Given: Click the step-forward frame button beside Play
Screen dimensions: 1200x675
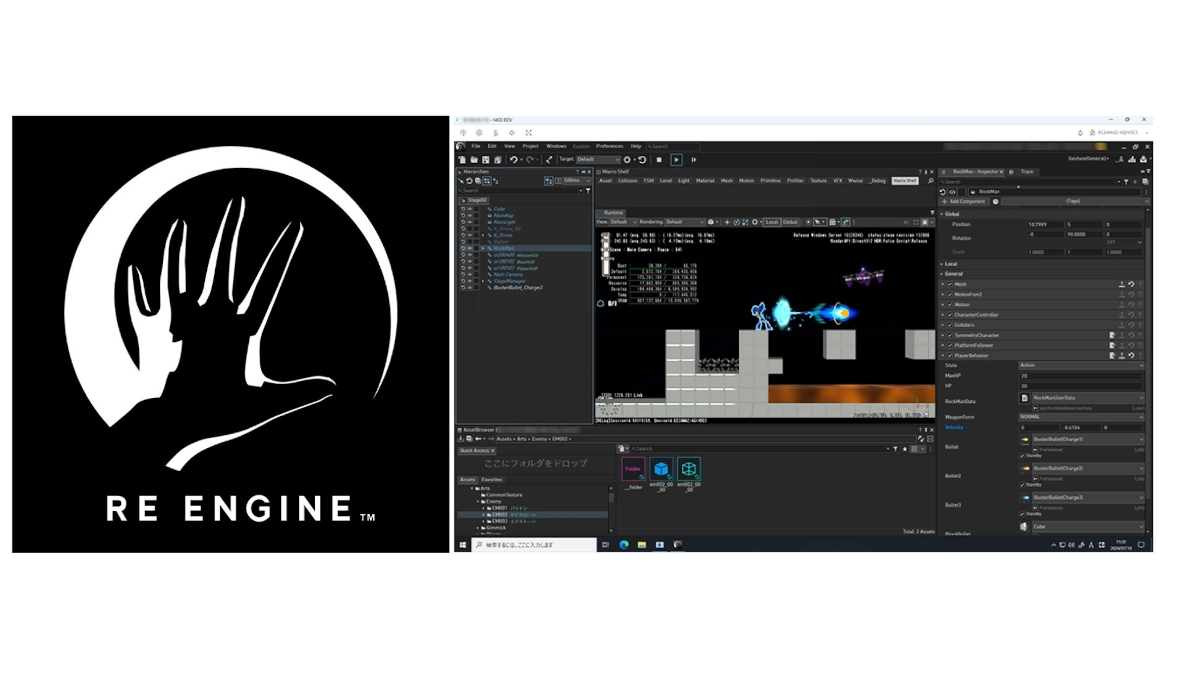Looking at the screenshot, I should (x=693, y=160).
